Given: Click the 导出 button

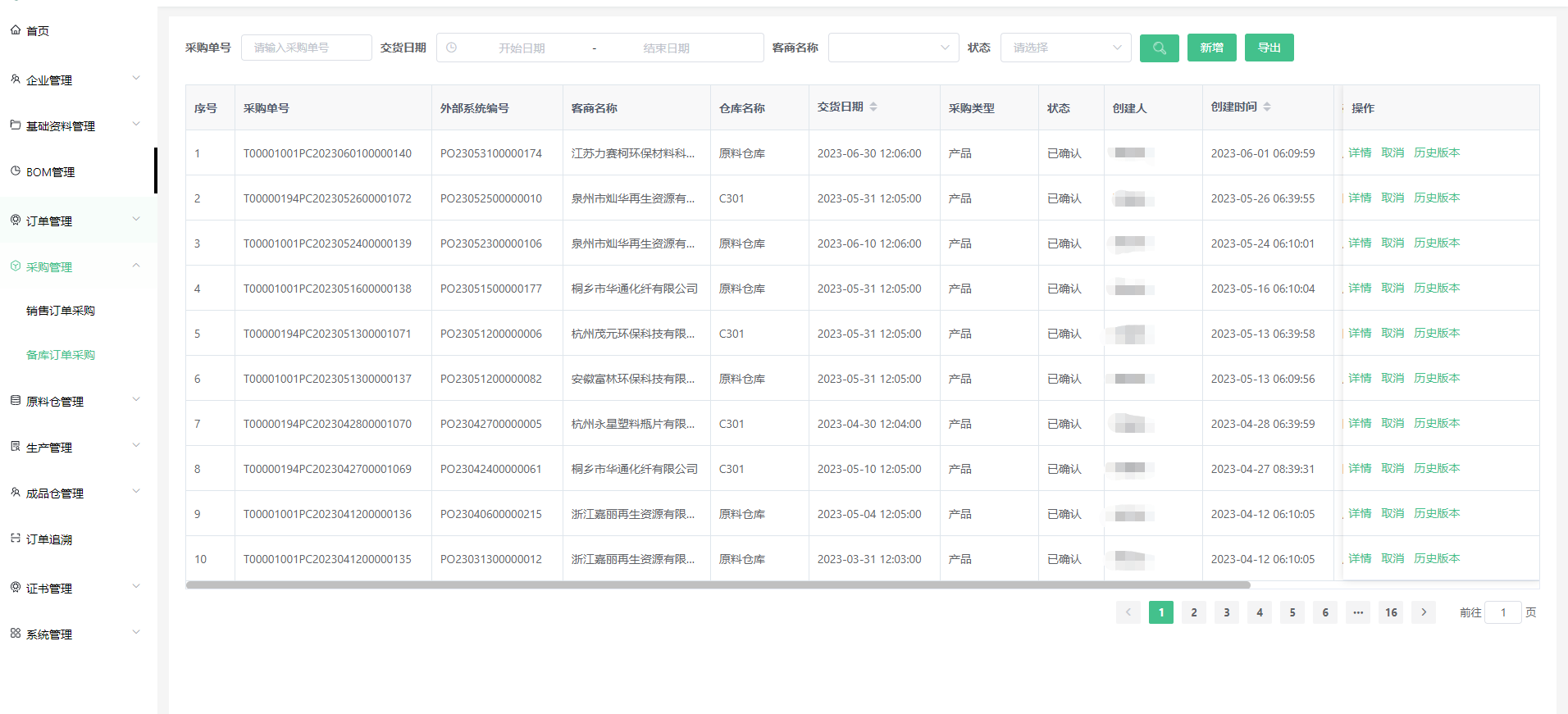Looking at the screenshot, I should [1269, 48].
